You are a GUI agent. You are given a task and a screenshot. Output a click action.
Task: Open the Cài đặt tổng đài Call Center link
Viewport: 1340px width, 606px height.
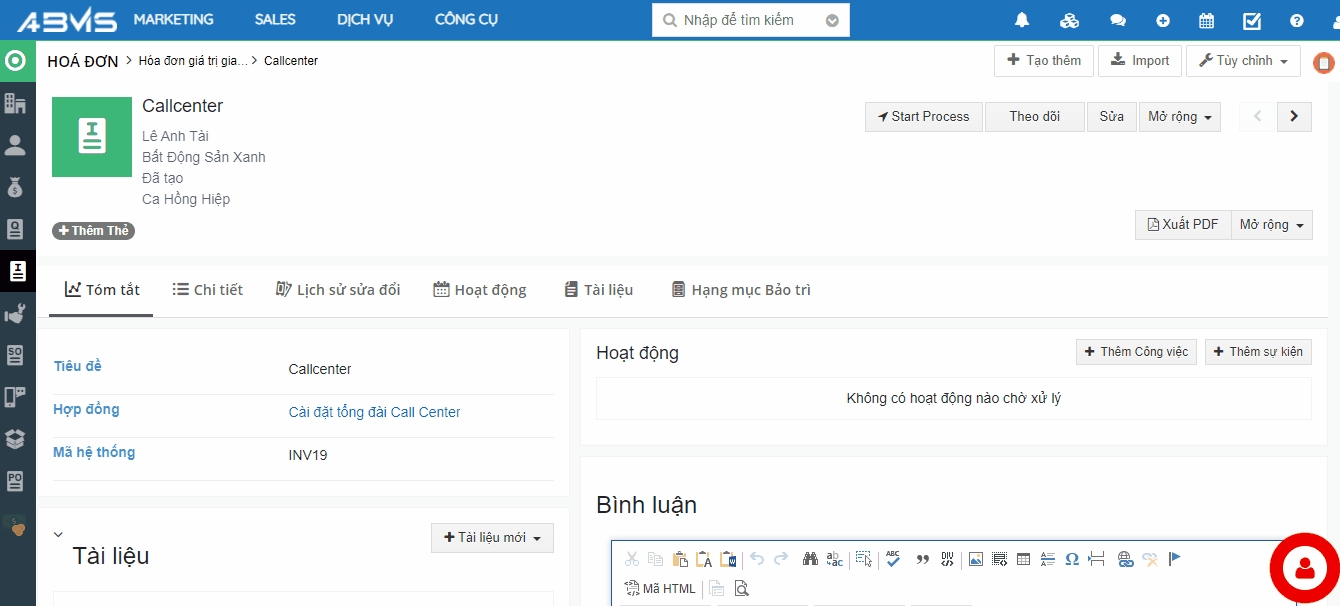(x=374, y=412)
